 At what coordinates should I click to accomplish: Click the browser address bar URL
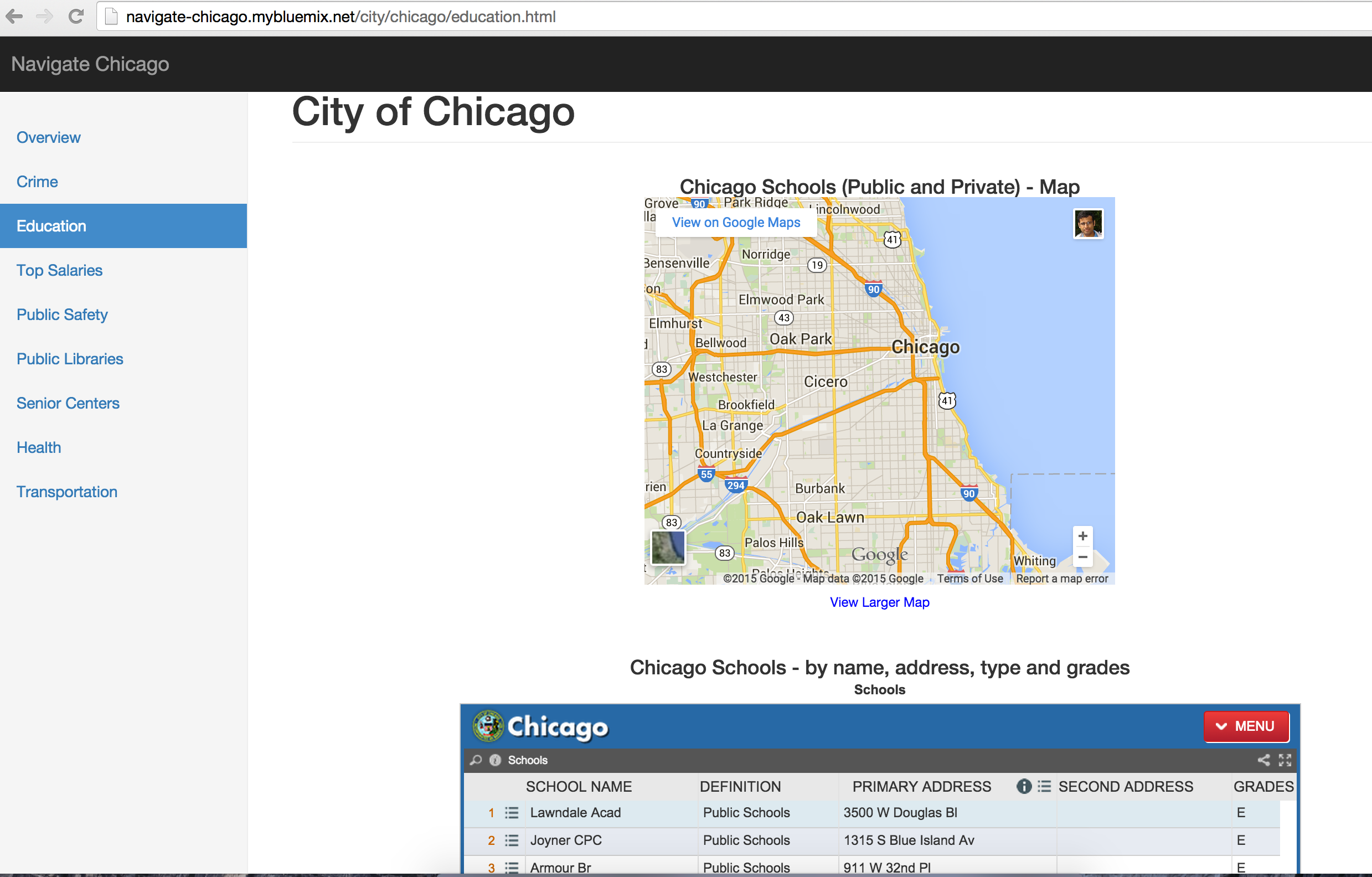[341, 17]
